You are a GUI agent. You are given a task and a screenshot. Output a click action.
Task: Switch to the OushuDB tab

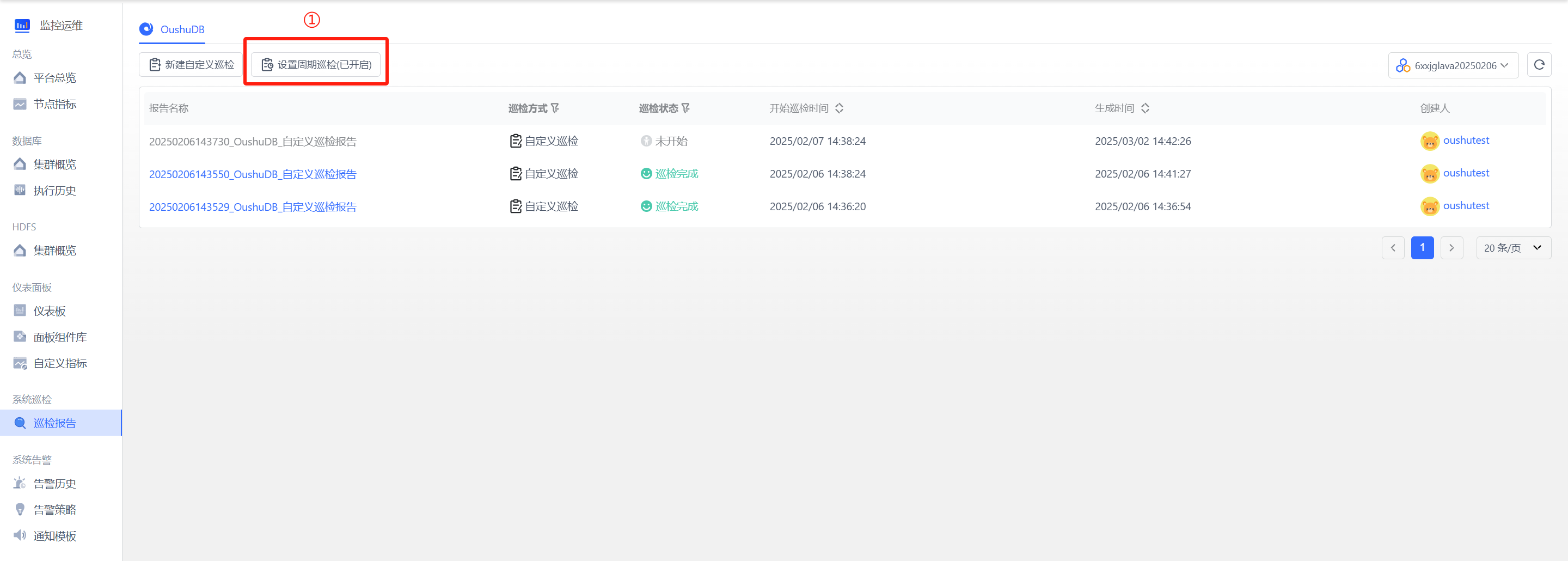pos(172,29)
